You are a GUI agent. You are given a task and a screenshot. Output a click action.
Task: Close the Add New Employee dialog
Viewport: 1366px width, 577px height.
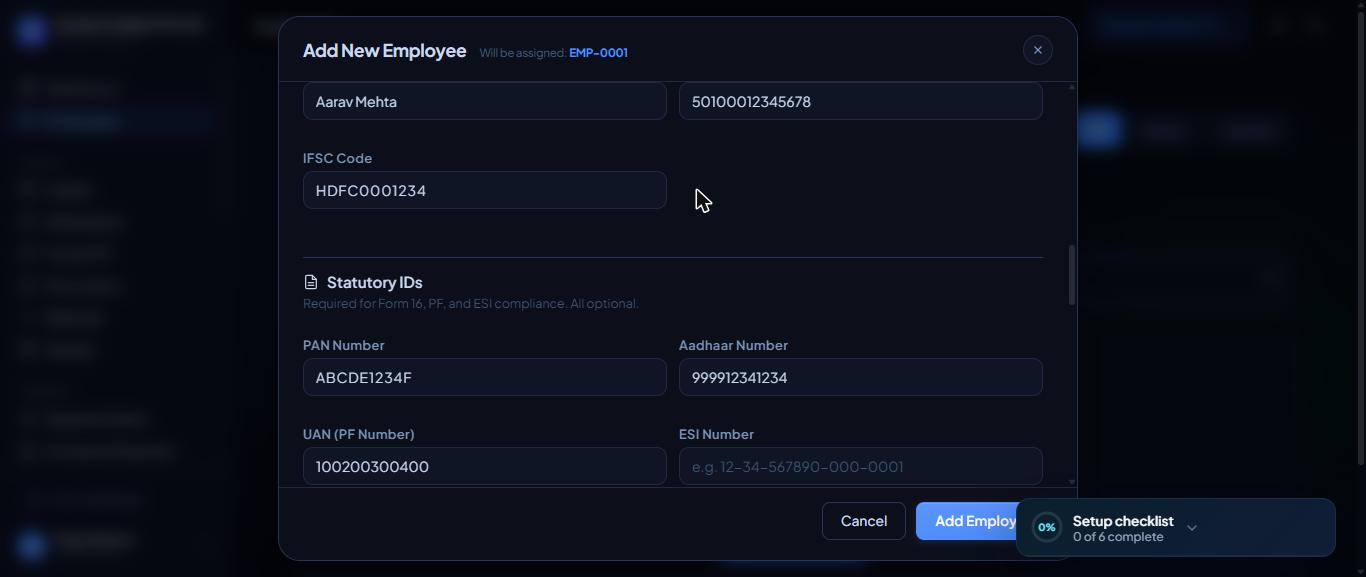coord(1037,50)
